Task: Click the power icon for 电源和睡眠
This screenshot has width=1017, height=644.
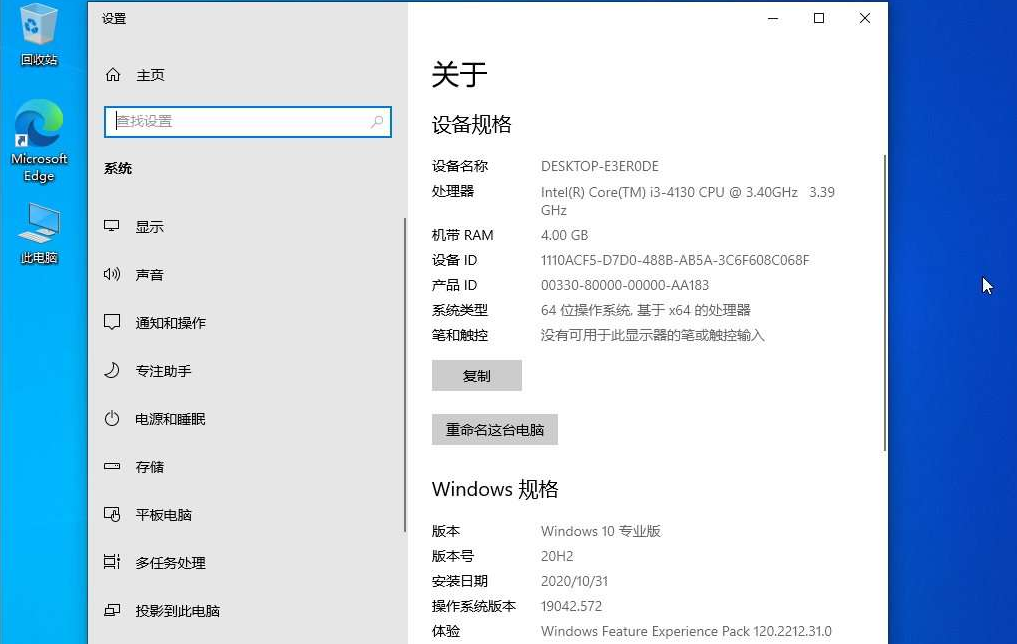Action: point(112,418)
